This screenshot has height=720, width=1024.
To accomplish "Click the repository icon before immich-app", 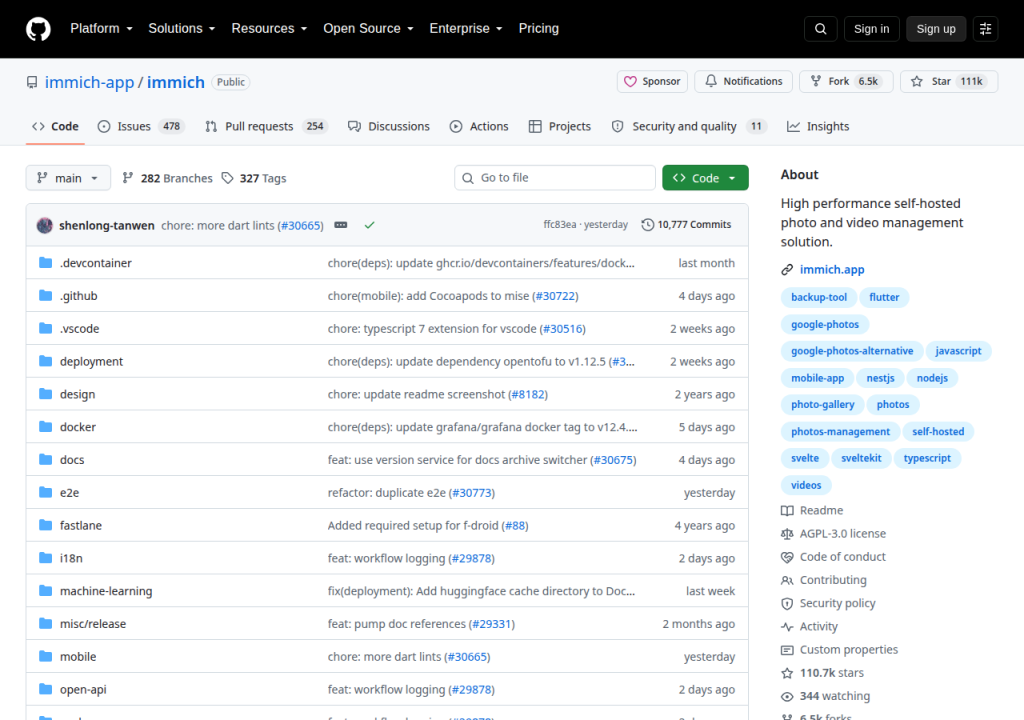I will coord(32,82).
